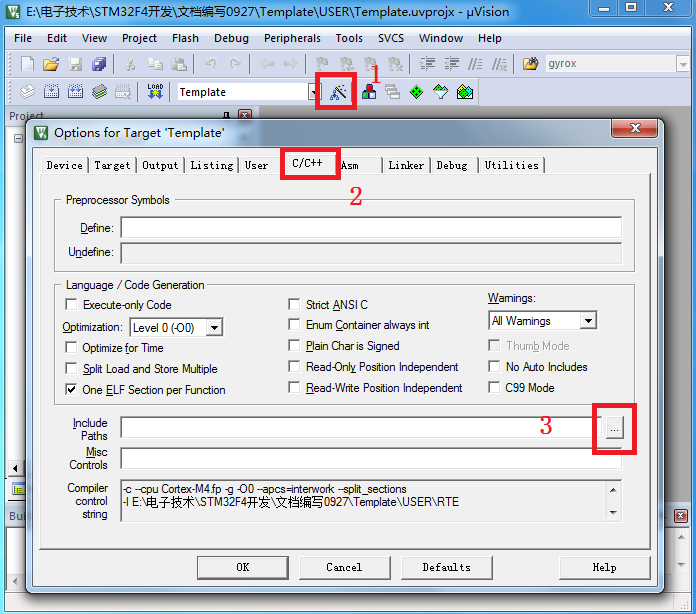This screenshot has width=696, height=614.
Task: Open the Utilities tab
Action: [x=511, y=165]
